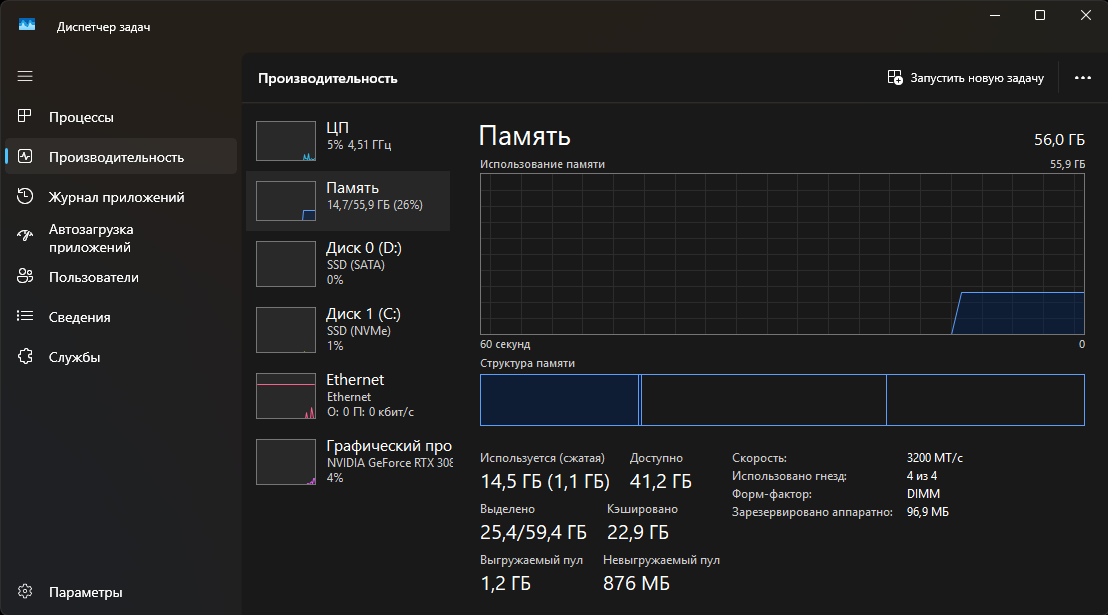
Task: Select ЦП performance graph thumbnail
Action: pyautogui.click(x=286, y=141)
